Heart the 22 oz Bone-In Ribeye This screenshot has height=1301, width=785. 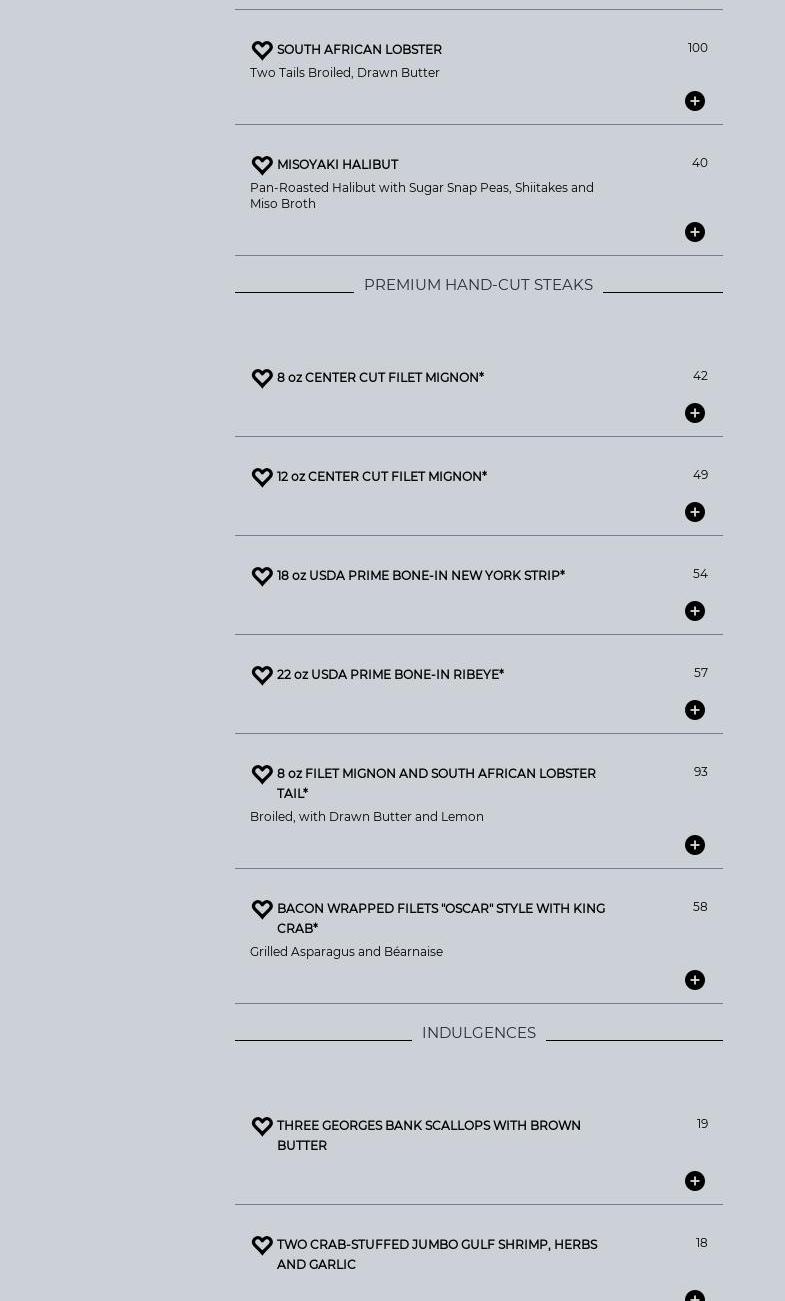click(262, 675)
